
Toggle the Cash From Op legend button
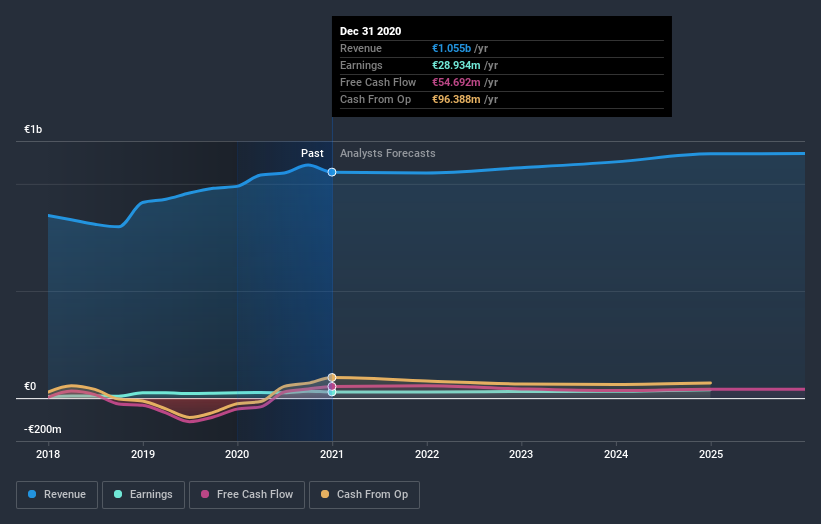[x=364, y=495]
